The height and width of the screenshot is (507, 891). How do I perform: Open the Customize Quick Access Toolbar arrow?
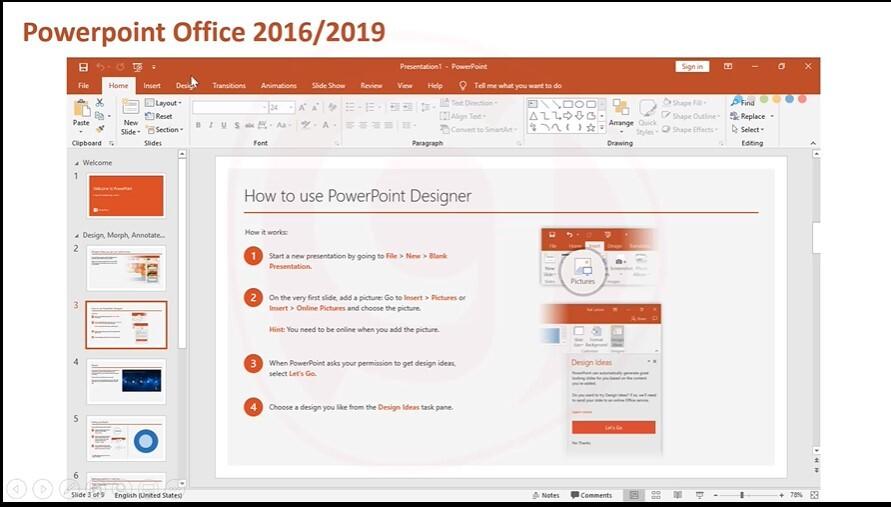(154, 67)
